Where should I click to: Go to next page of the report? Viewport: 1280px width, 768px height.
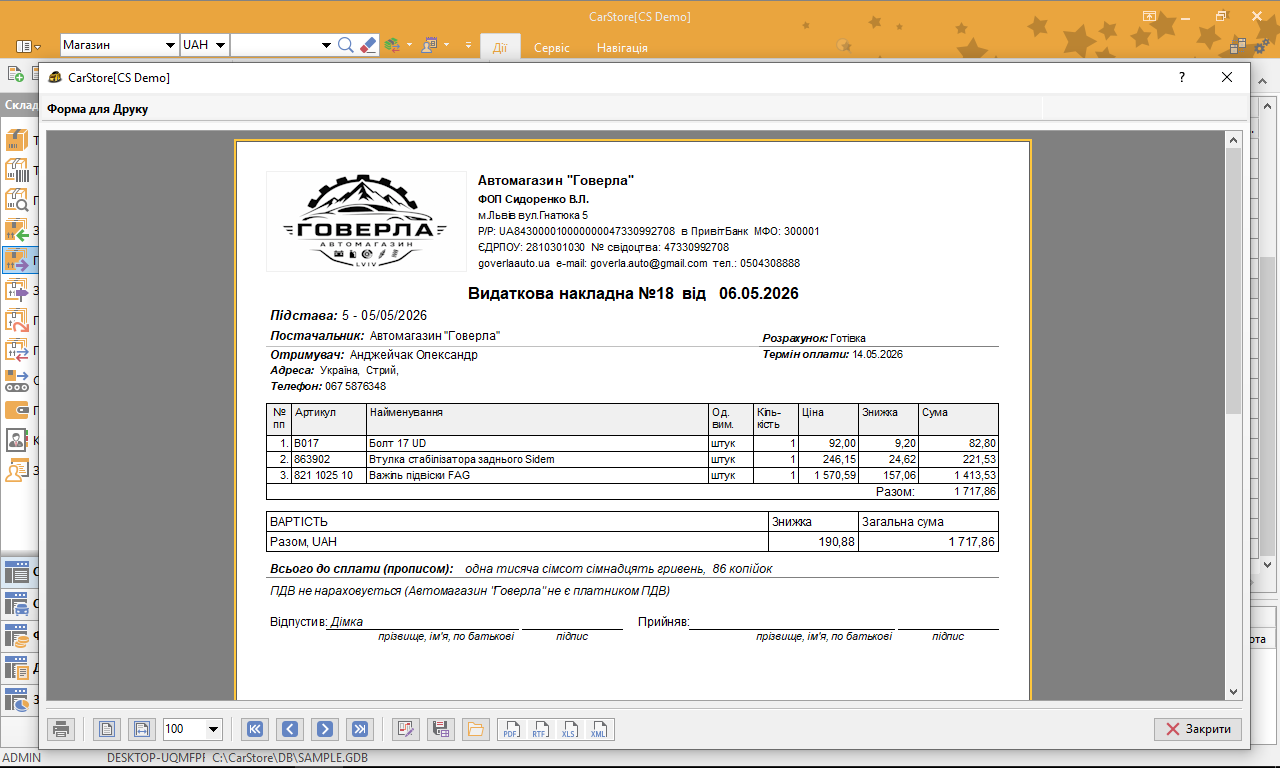pos(324,729)
